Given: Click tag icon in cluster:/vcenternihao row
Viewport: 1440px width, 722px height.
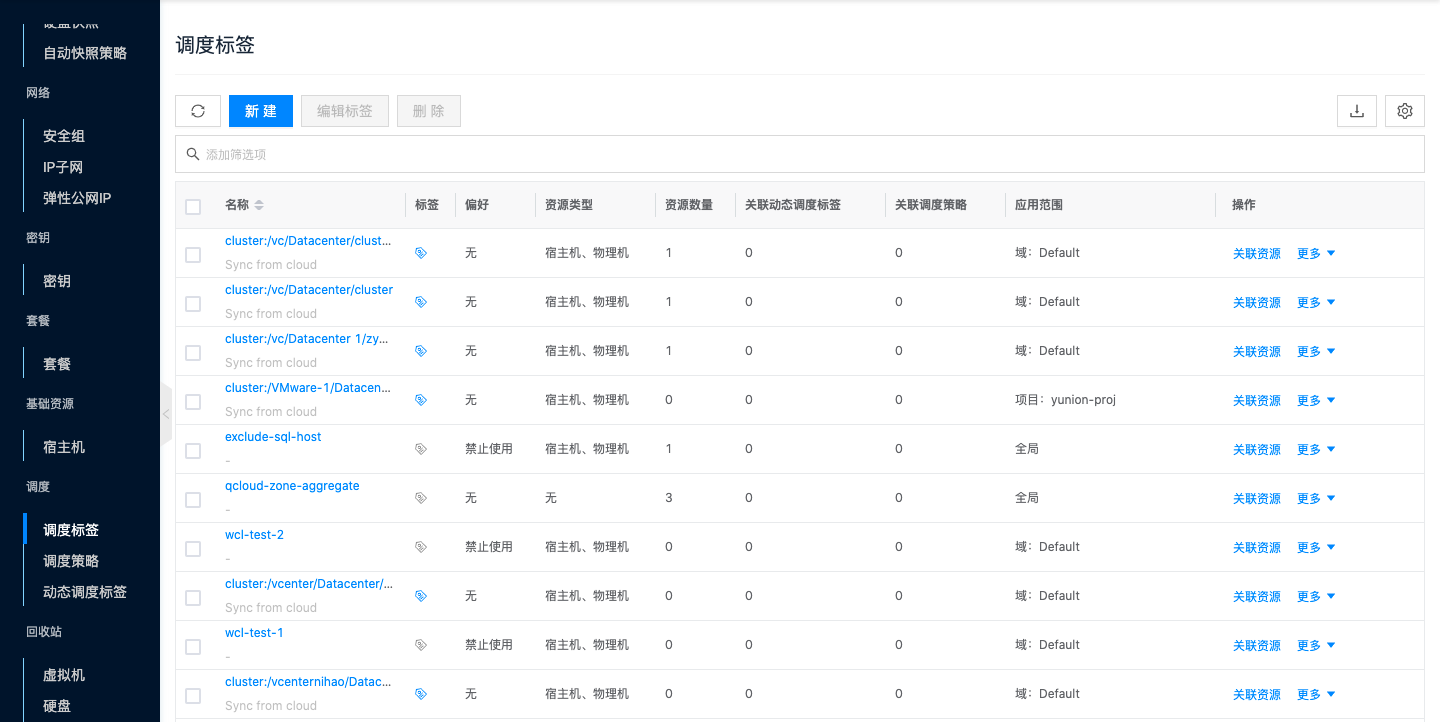Looking at the screenshot, I should tap(421, 694).
